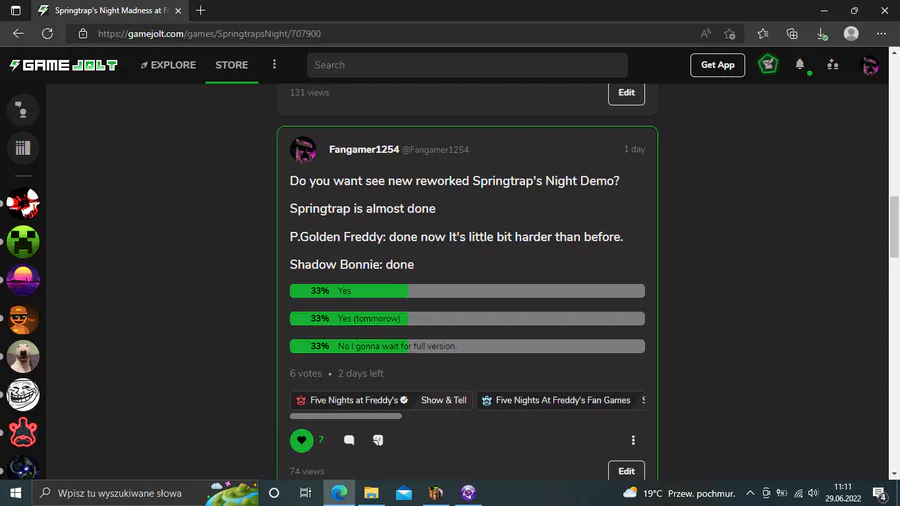Viewport: 900px width, 506px height.
Task: Open the purple sunset community
Action: pyautogui.click(x=23, y=280)
